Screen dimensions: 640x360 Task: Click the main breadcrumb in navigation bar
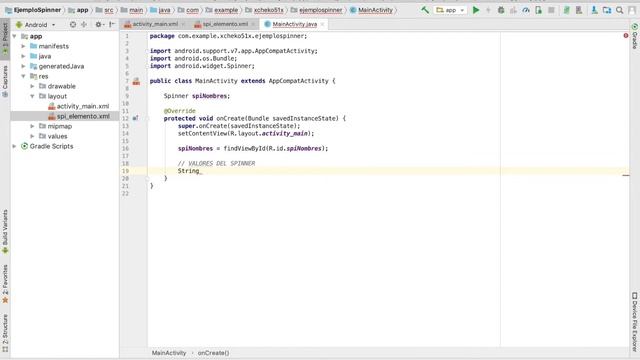coord(132,10)
